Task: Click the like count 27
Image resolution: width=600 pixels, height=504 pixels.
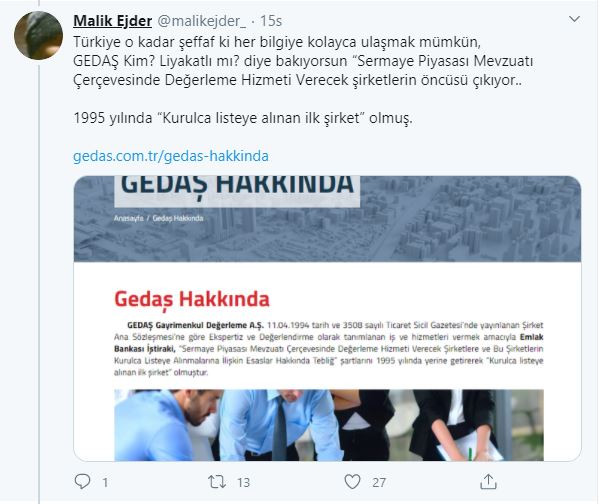Action: pos(379,482)
